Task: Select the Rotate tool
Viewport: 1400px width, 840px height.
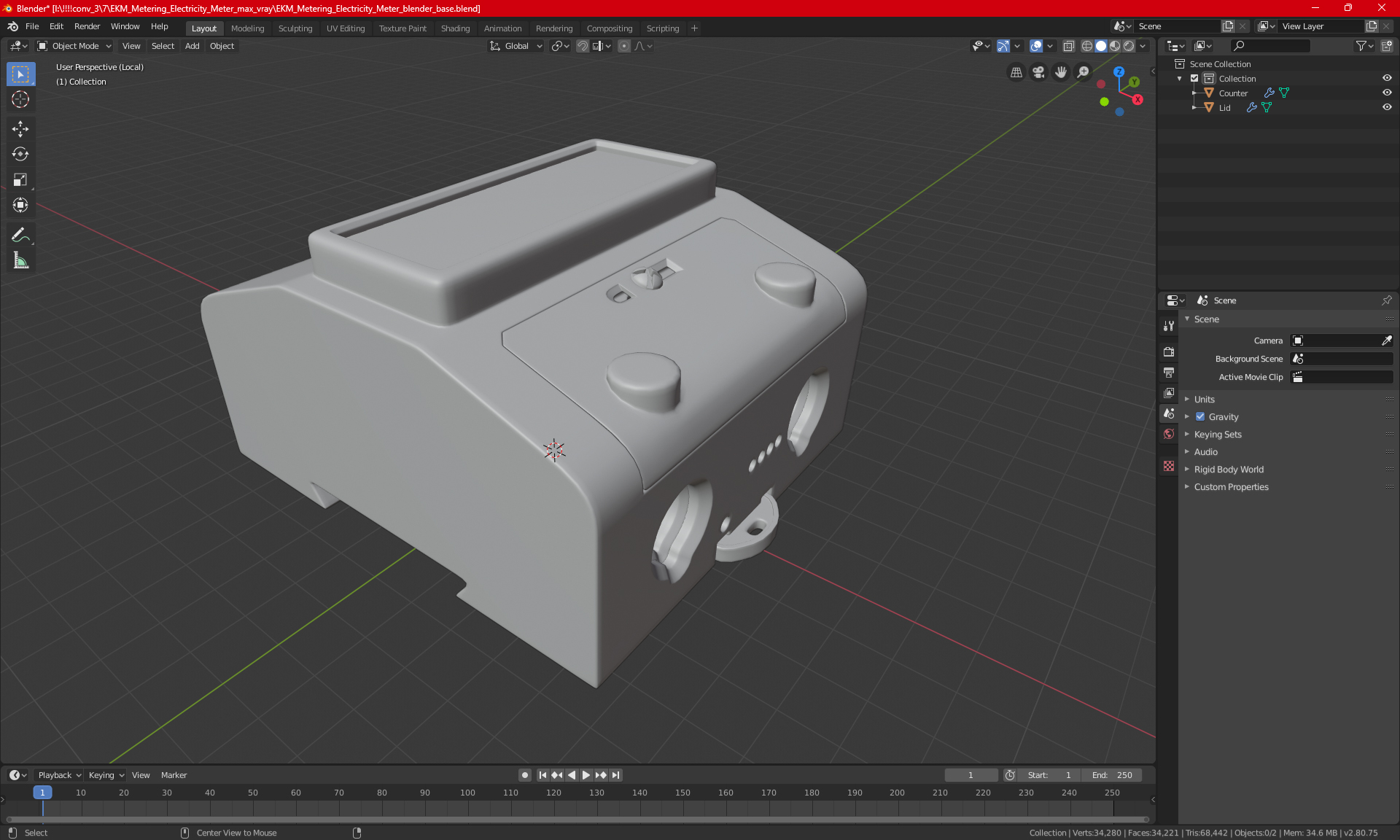Action: pos(20,154)
